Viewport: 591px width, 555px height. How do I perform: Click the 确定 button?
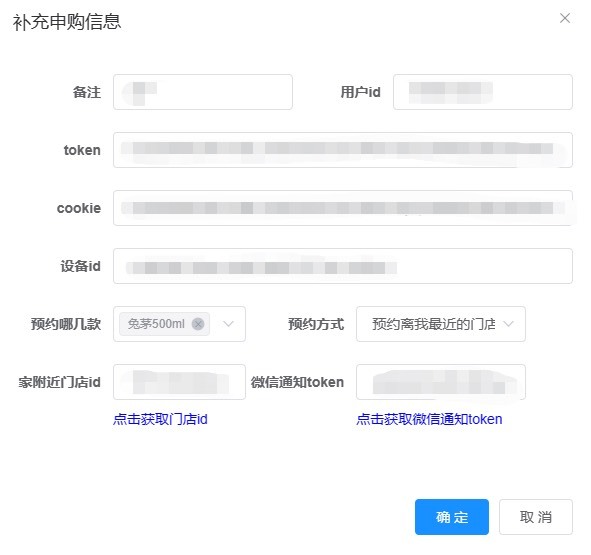click(452, 517)
